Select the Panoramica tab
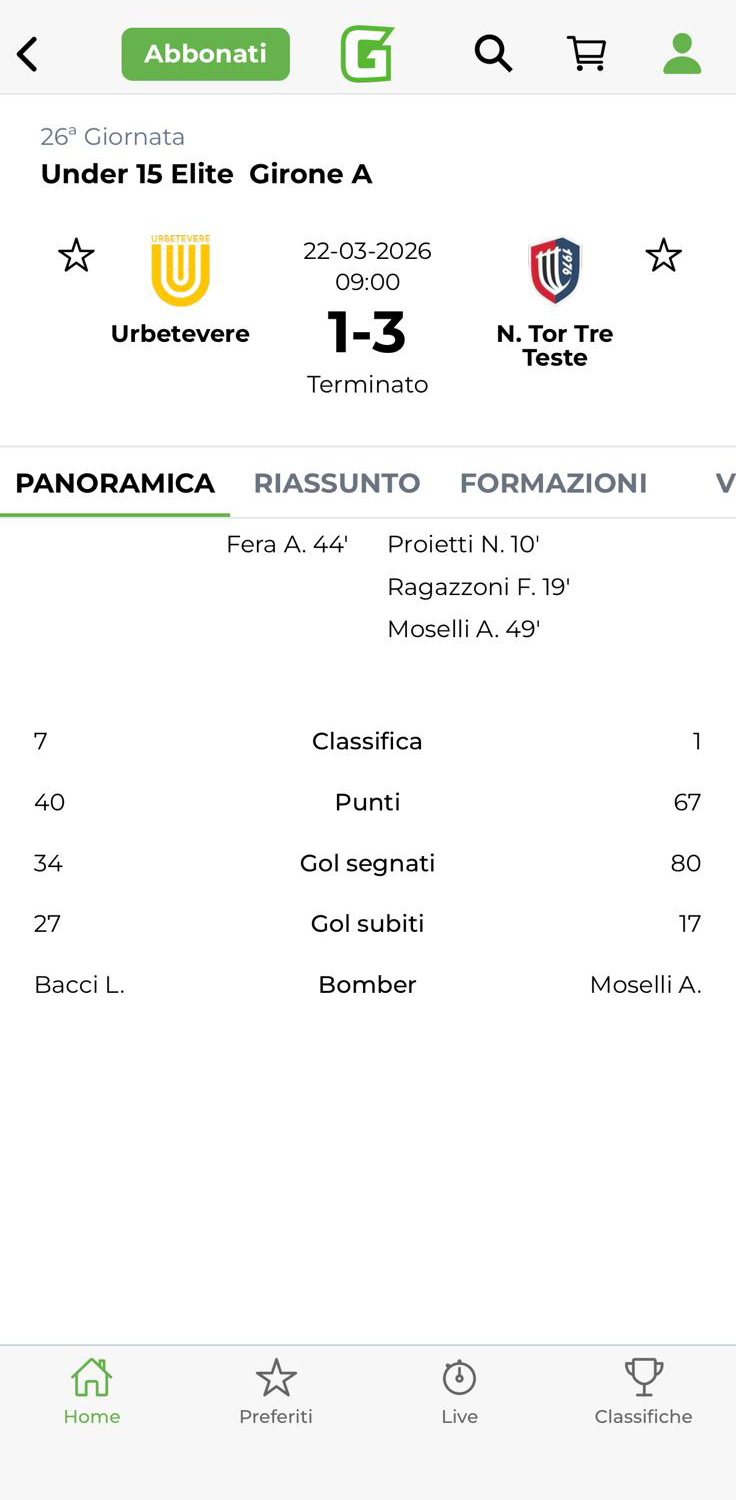This screenshot has height=1500, width=736. [x=115, y=483]
